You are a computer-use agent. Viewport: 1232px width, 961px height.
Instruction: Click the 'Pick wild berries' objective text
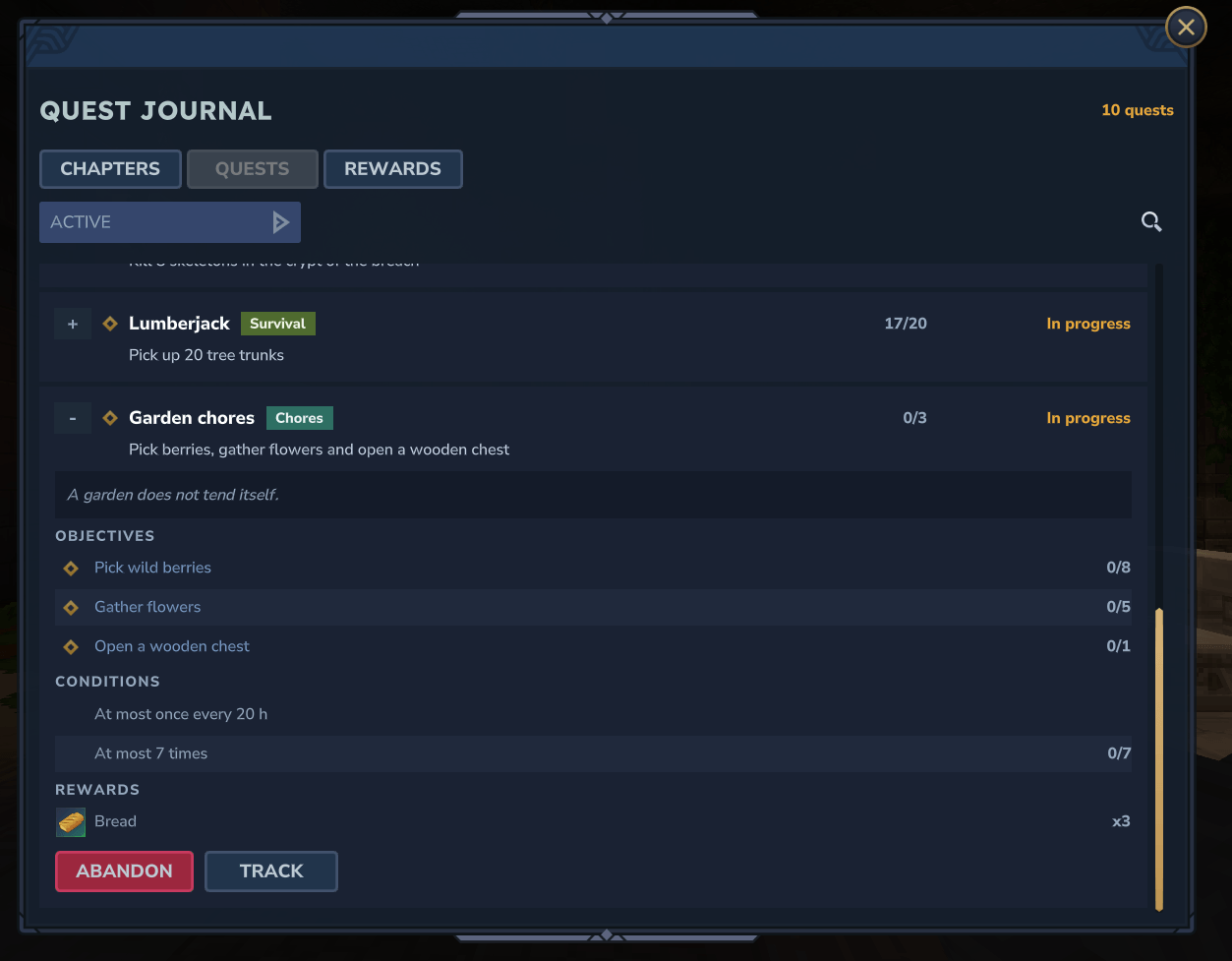pyautogui.click(x=152, y=568)
